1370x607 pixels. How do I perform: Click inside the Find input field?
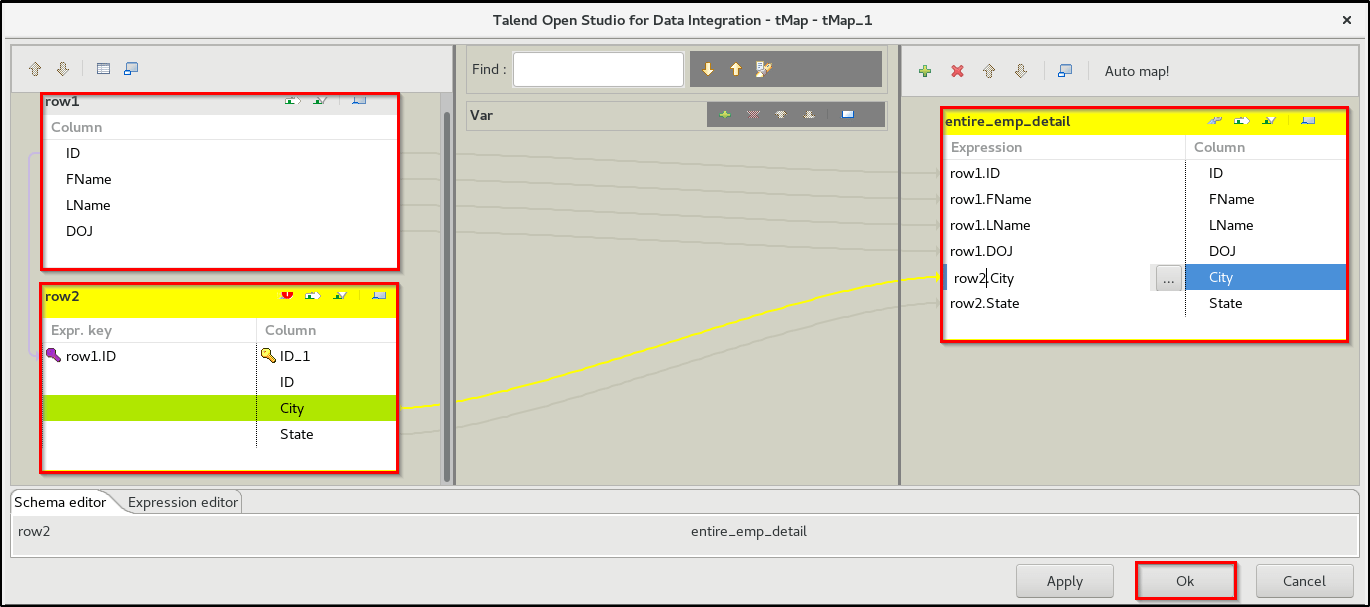[x=597, y=68]
